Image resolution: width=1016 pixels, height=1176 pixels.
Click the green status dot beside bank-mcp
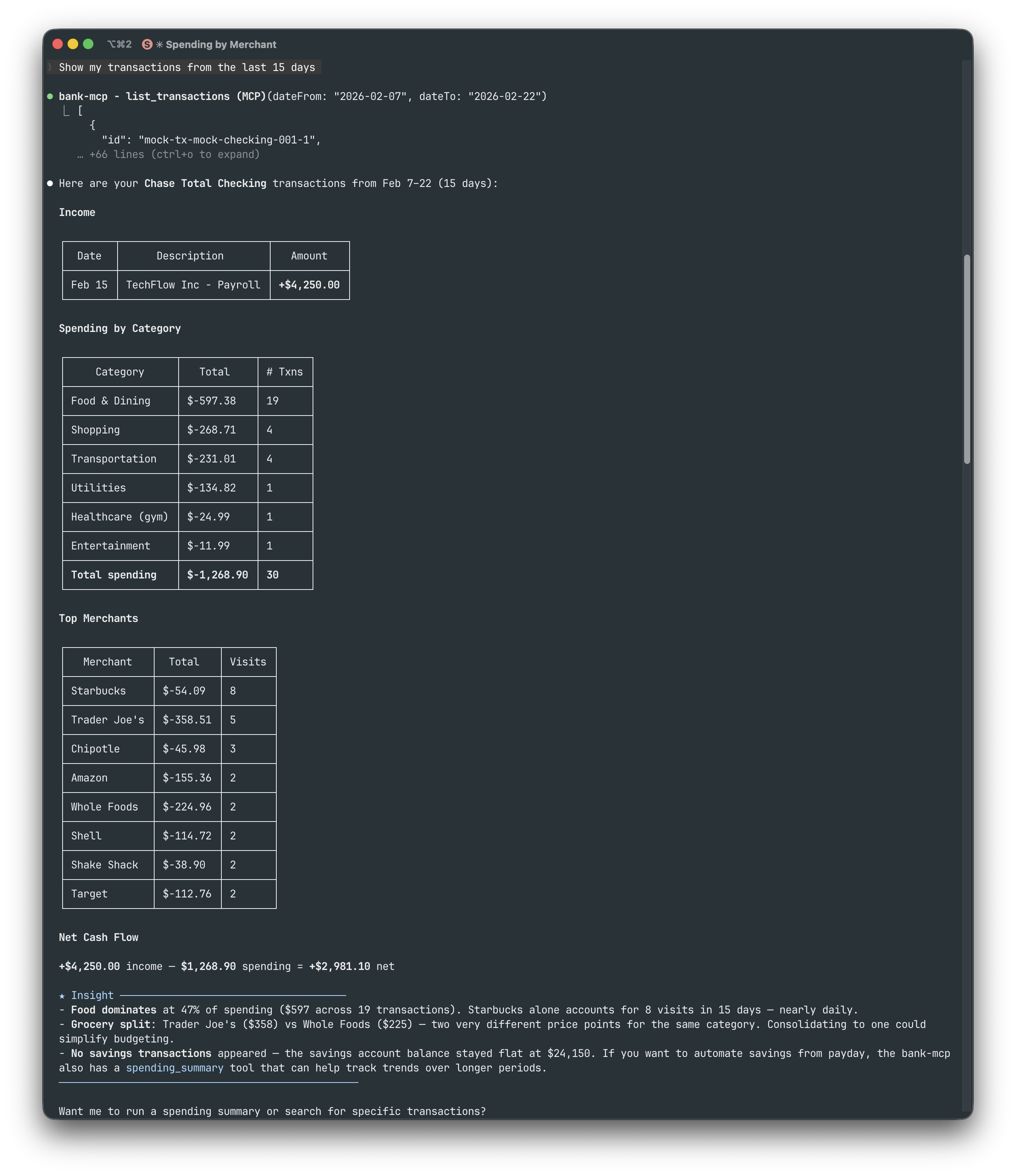pyautogui.click(x=50, y=97)
